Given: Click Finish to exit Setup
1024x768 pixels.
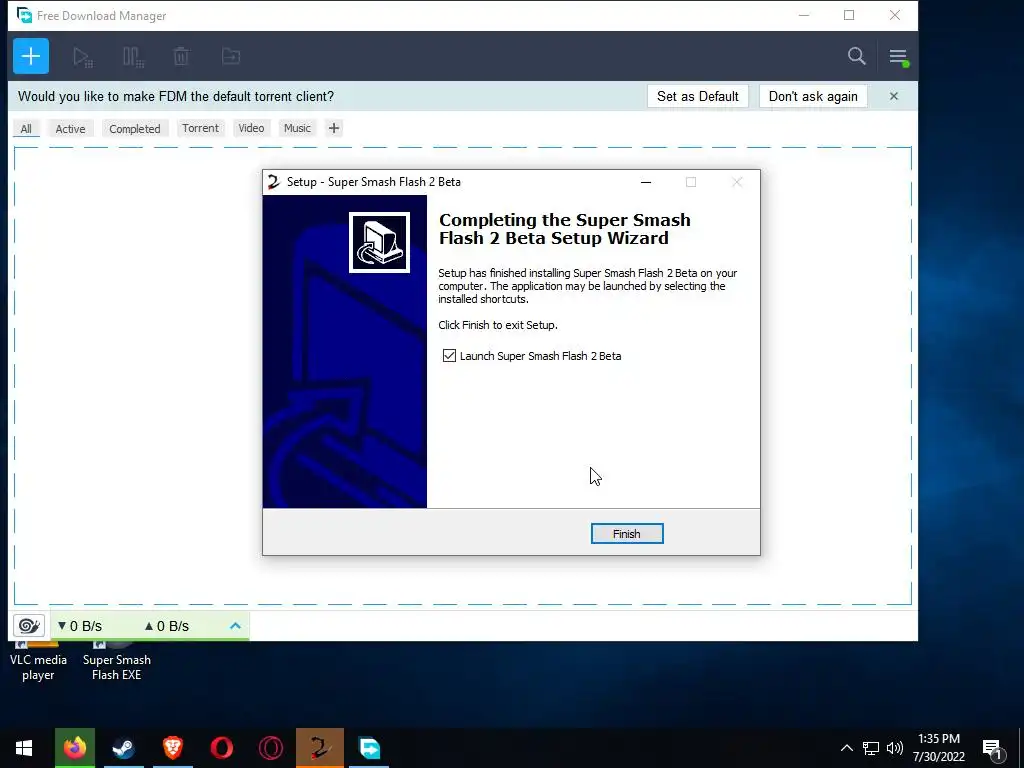Looking at the screenshot, I should tap(627, 534).
